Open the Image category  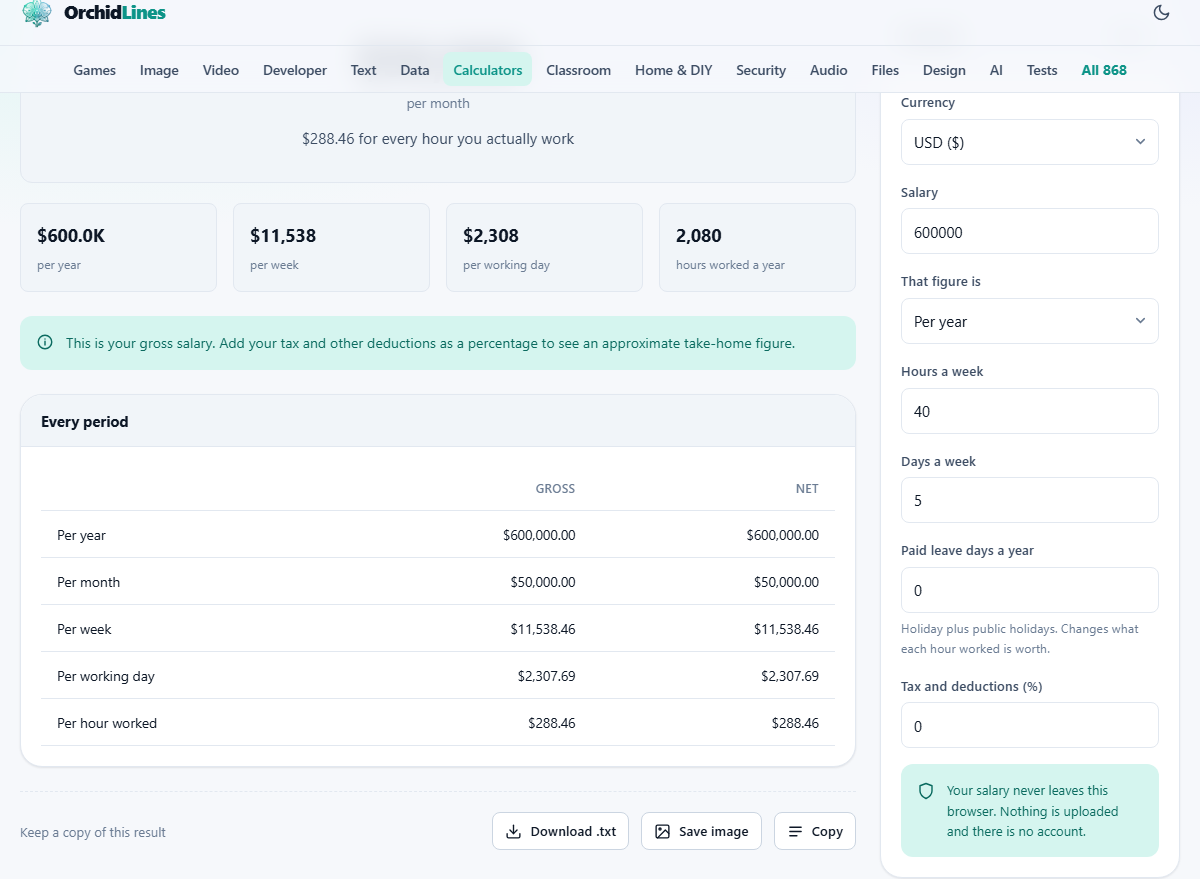[x=159, y=70]
